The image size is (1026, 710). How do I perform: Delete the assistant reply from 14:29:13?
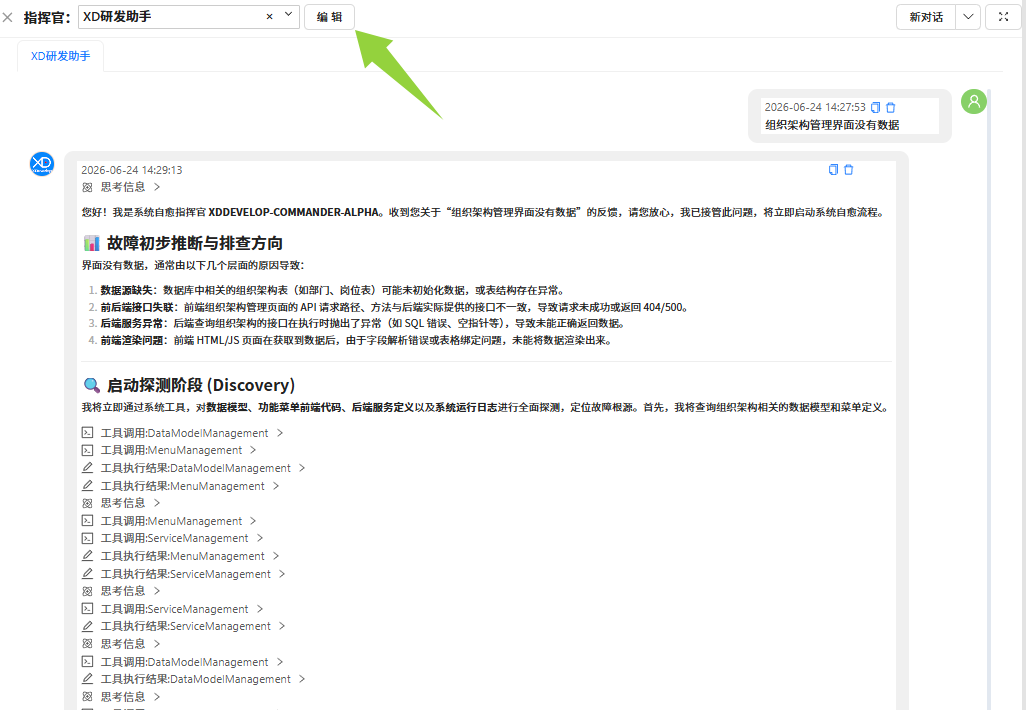pyautogui.click(x=849, y=169)
